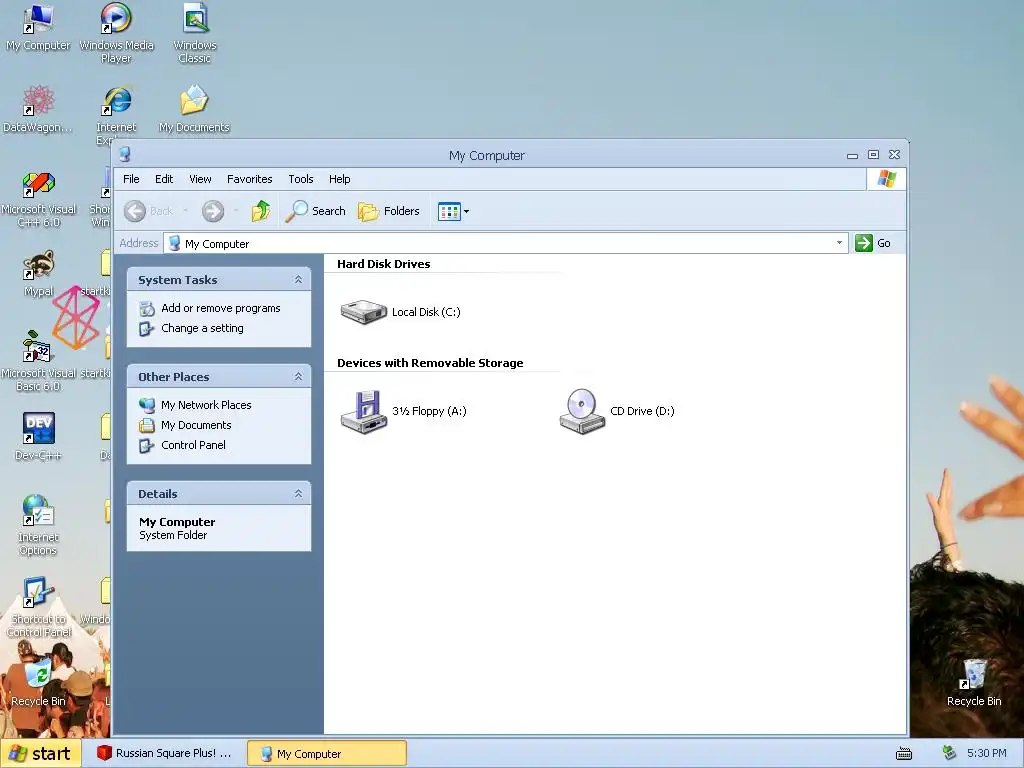Open the Local Disk (C:) drive icon

[364, 312]
